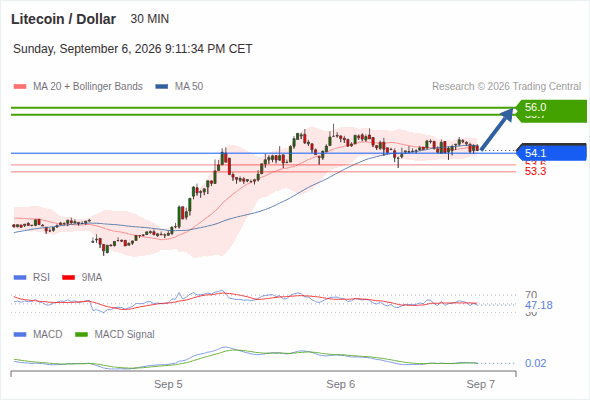Click the red 53.3 support label
Screen dimensions: 590x400
click(x=535, y=172)
